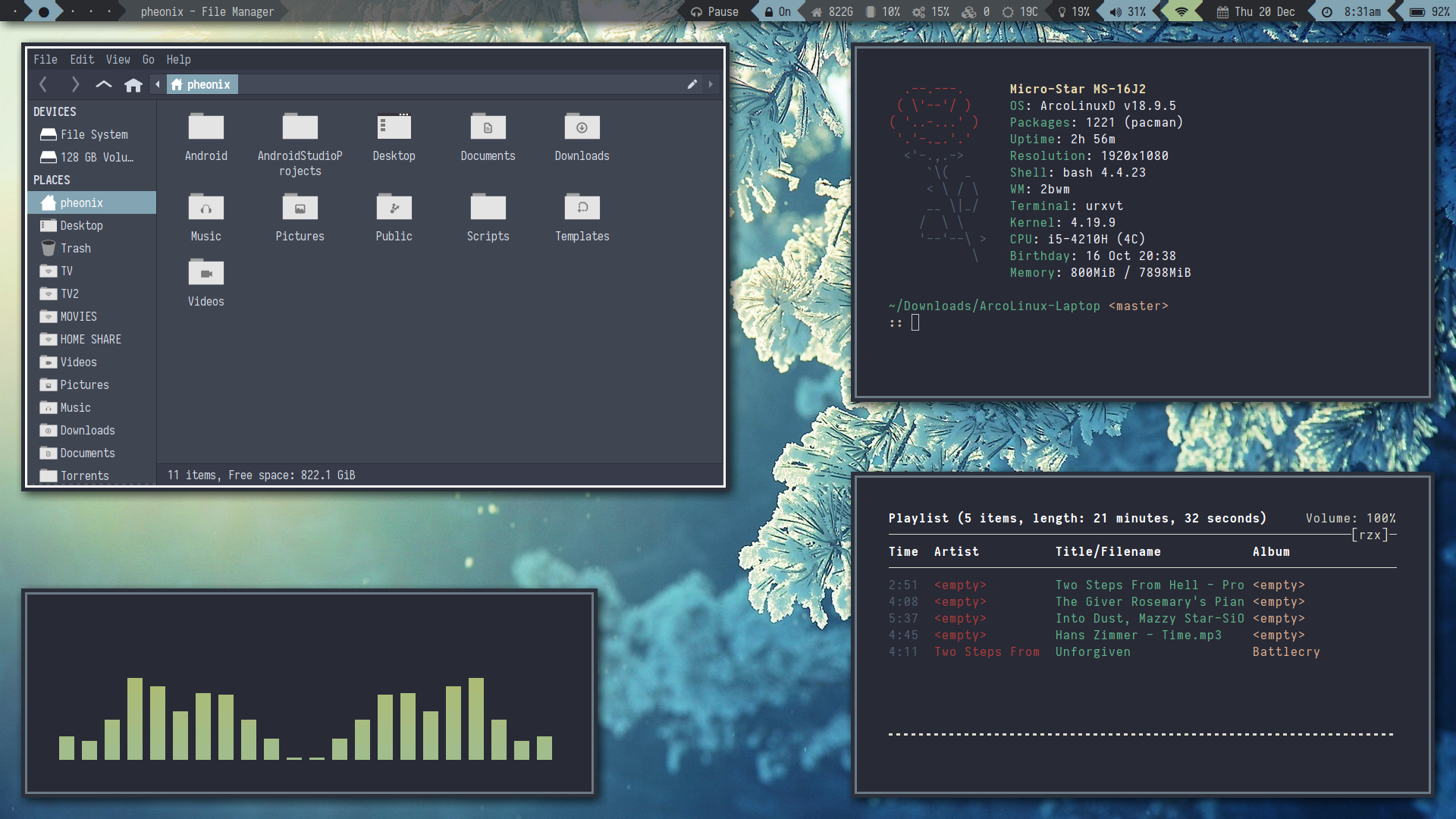Image resolution: width=1456 pixels, height=819 pixels.
Task: Open the View menu
Action: point(118,60)
